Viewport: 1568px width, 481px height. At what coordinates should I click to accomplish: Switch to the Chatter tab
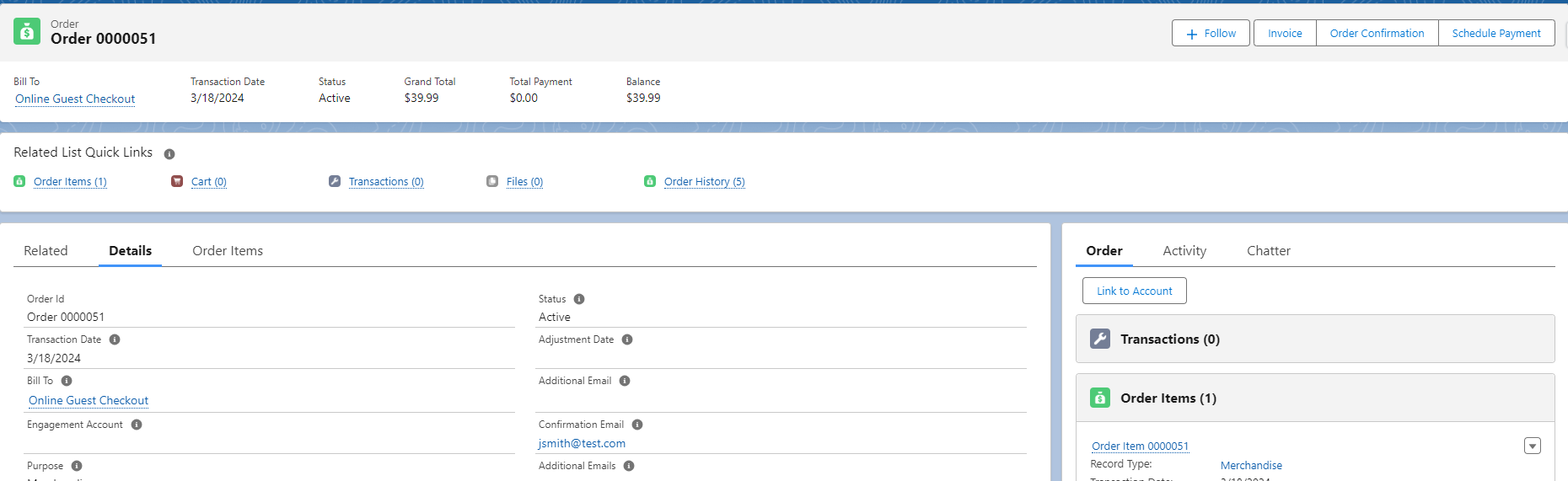[x=1268, y=251]
